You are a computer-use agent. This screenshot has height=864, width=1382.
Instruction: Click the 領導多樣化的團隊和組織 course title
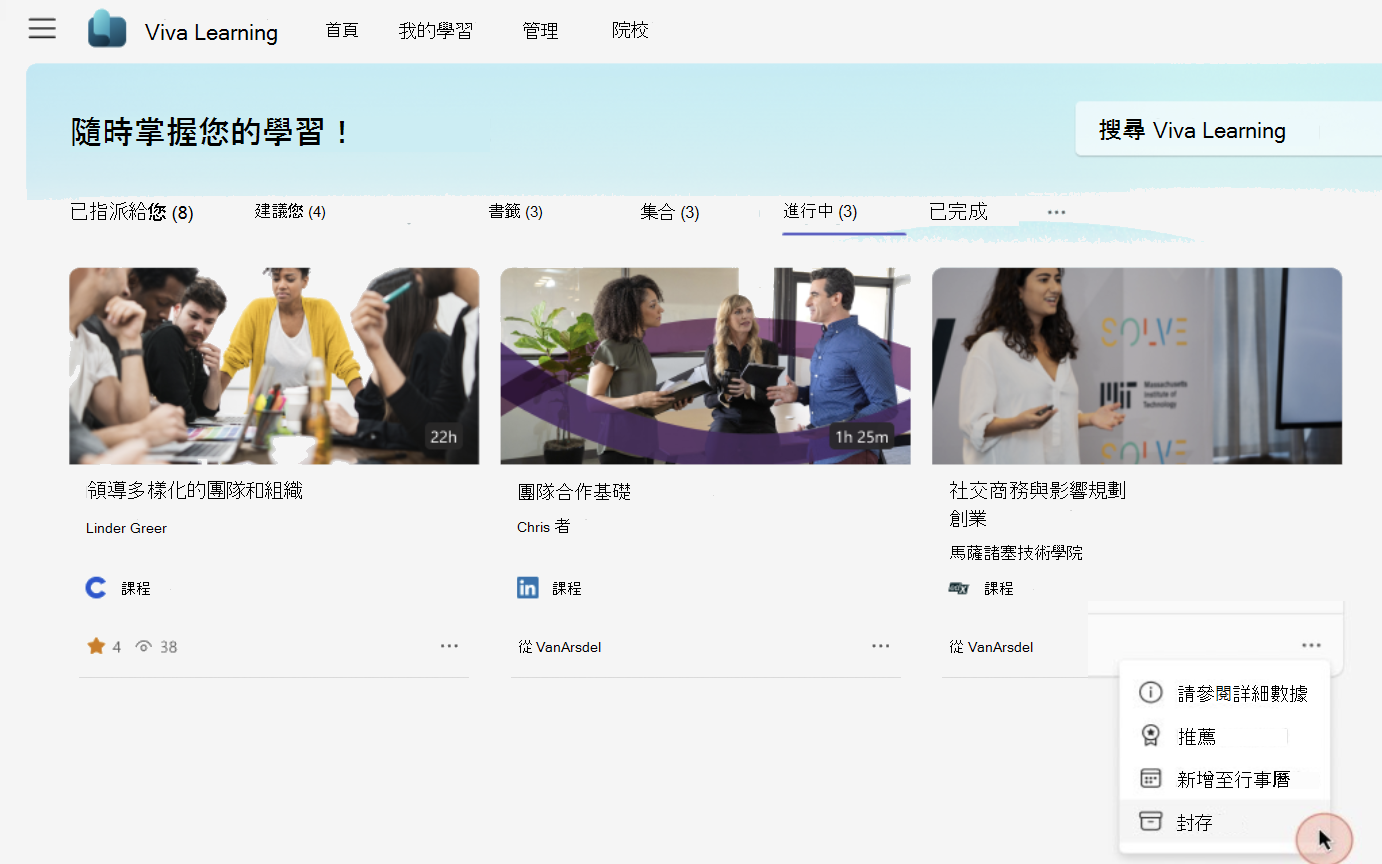pos(195,490)
